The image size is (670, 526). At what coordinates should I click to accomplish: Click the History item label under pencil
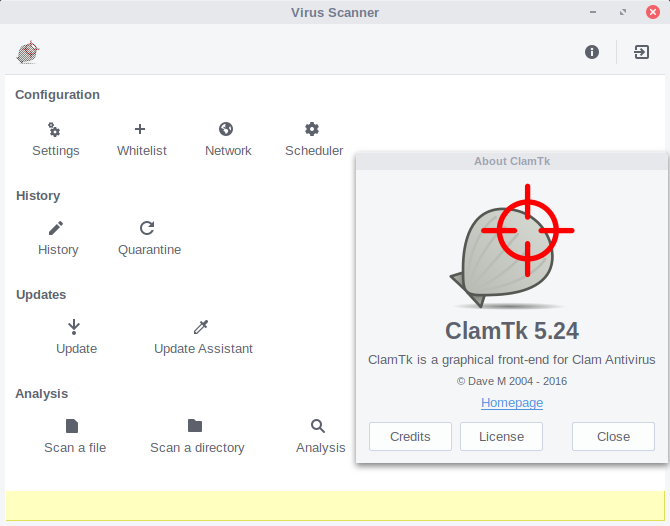pyautogui.click(x=58, y=250)
